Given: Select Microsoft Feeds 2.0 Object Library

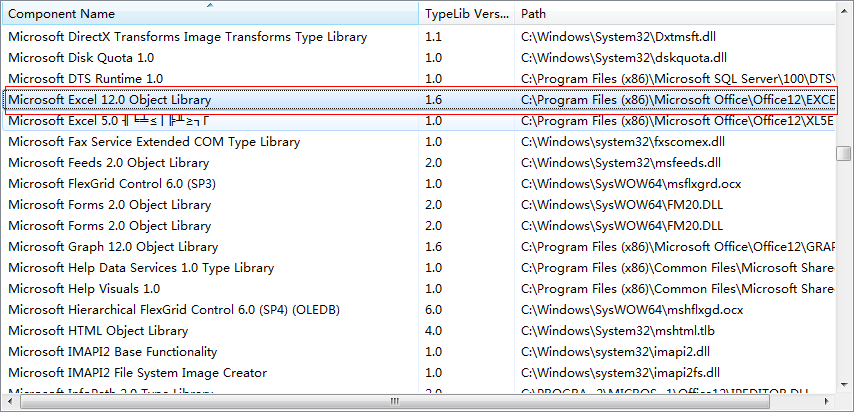Looking at the screenshot, I should tap(108, 163).
